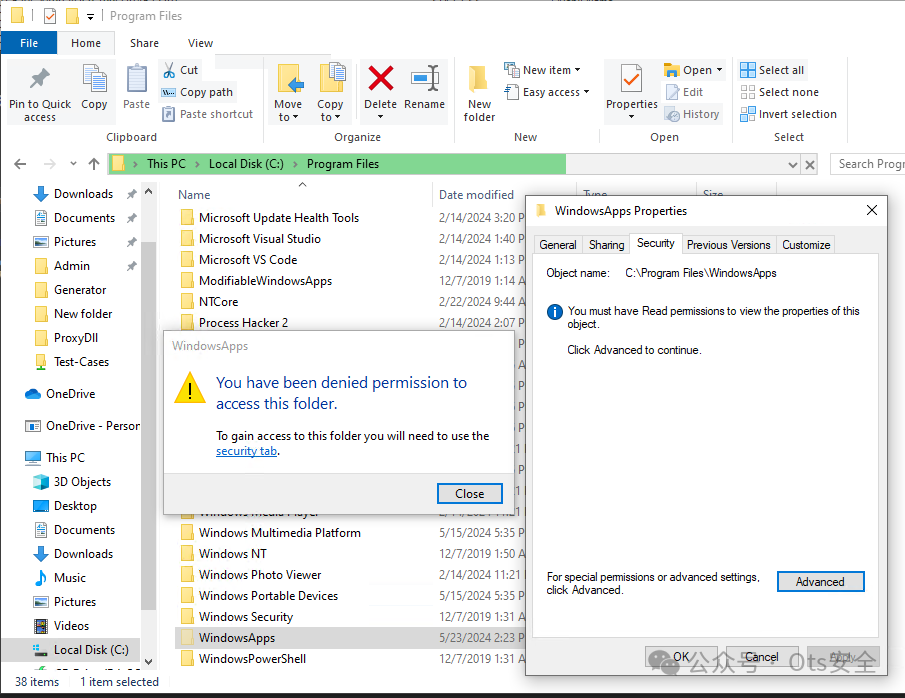Click Local Disk (C:) breadcrumb in address bar
Image resolution: width=905 pixels, height=698 pixels.
coord(246,164)
